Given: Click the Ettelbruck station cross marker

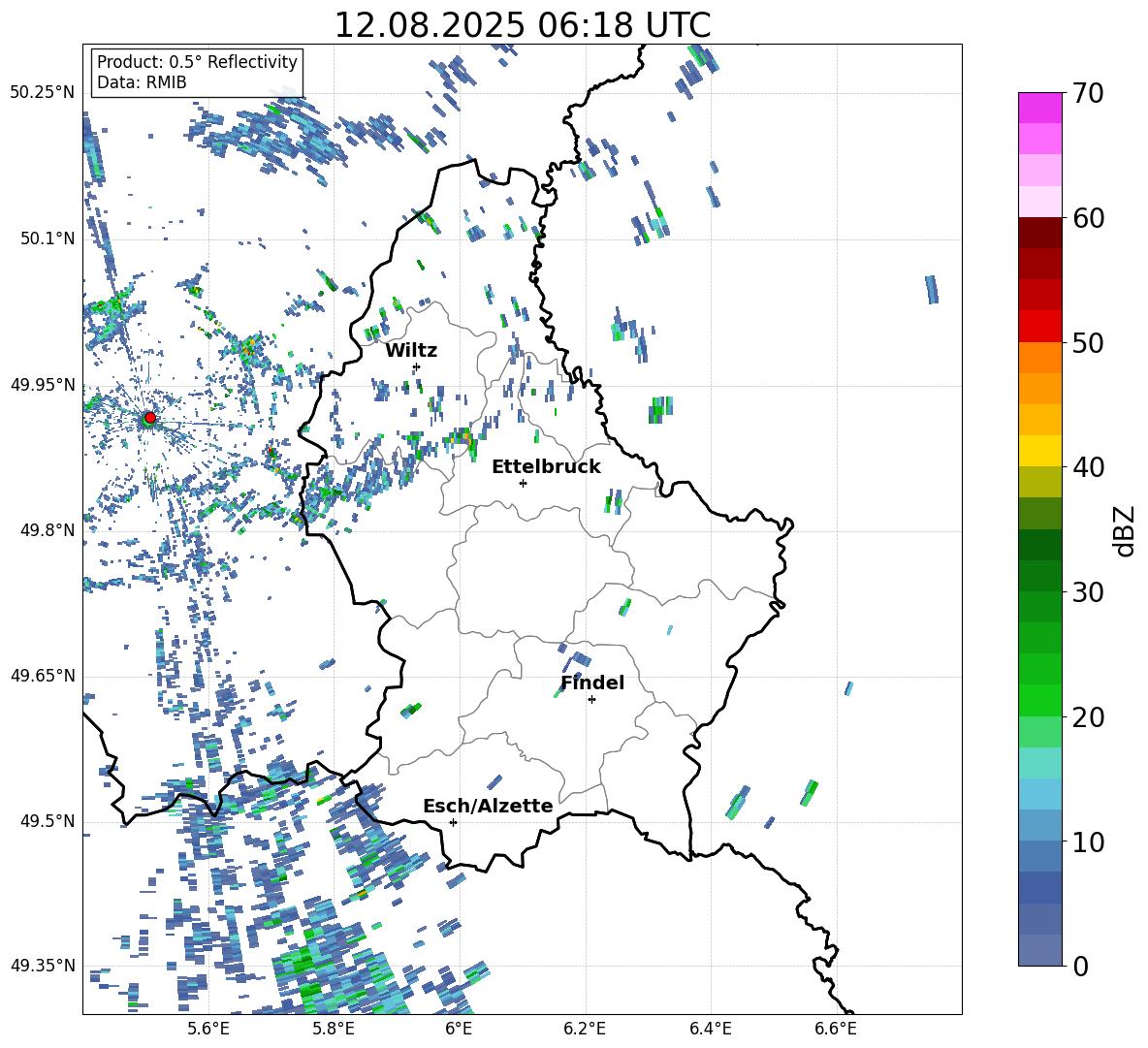Looking at the screenshot, I should [x=523, y=483].
